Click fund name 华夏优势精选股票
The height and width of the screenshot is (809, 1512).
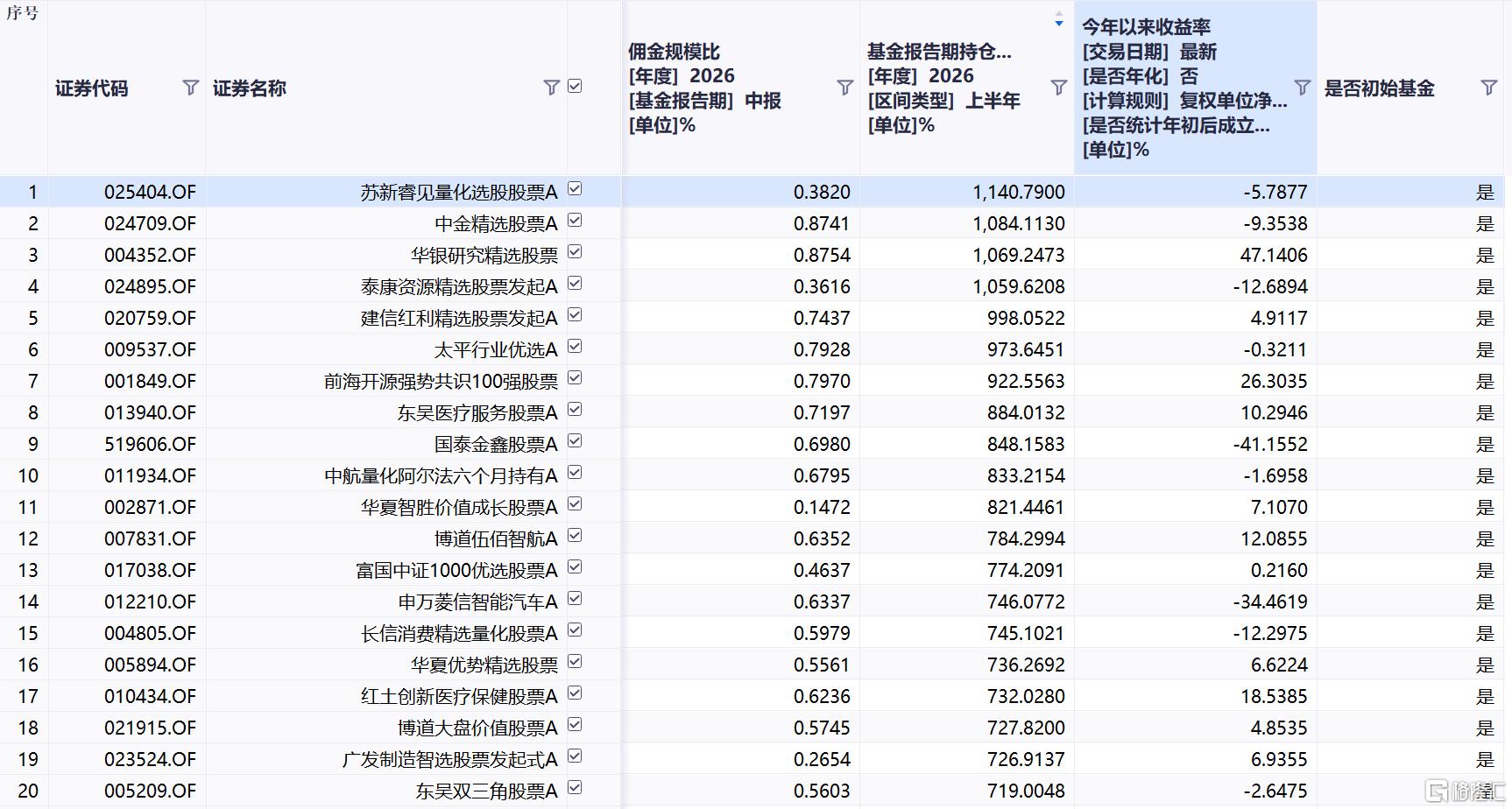(x=484, y=665)
